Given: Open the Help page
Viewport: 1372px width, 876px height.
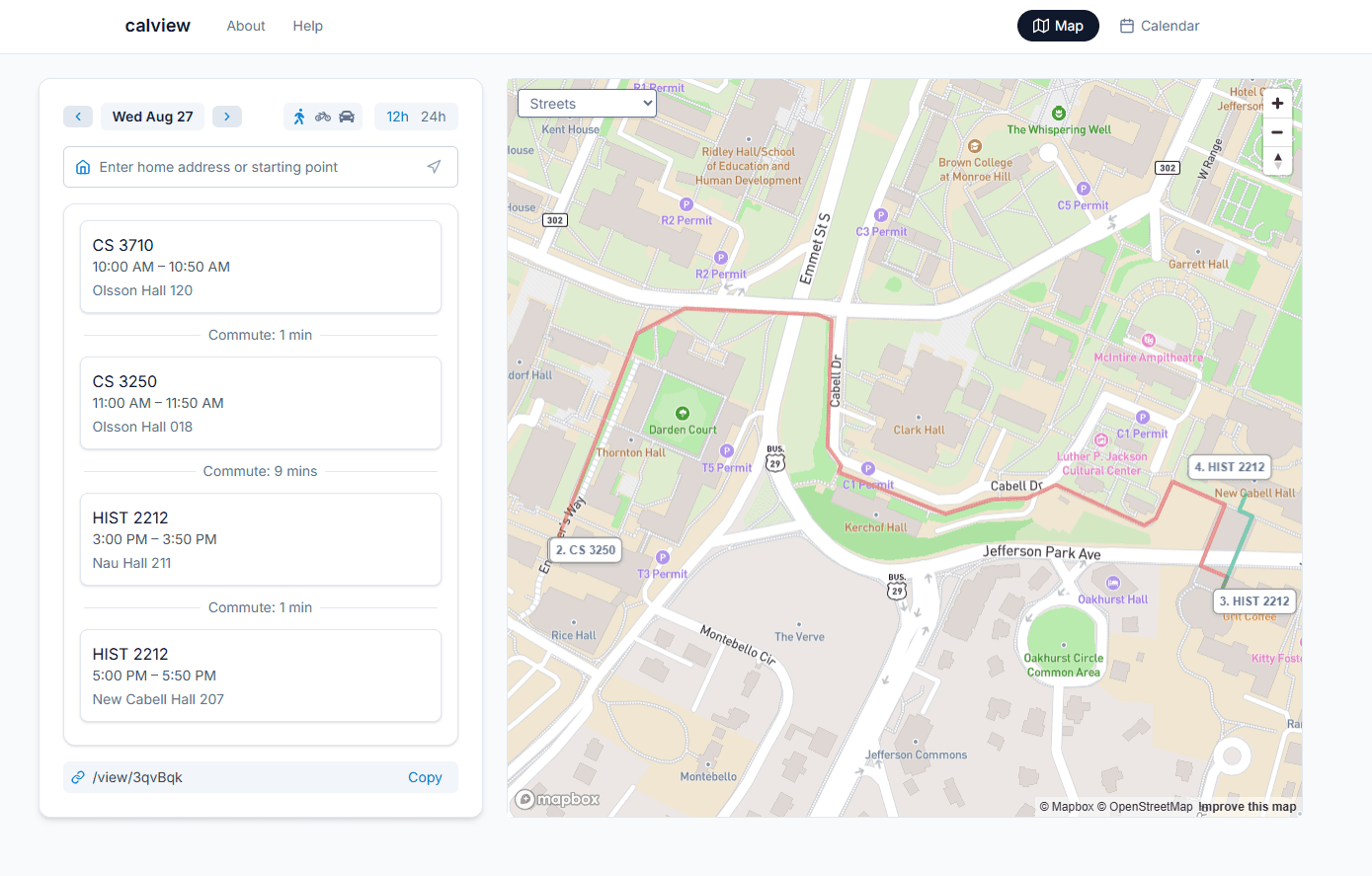Looking at the screenshot, I should coord(307,26).
